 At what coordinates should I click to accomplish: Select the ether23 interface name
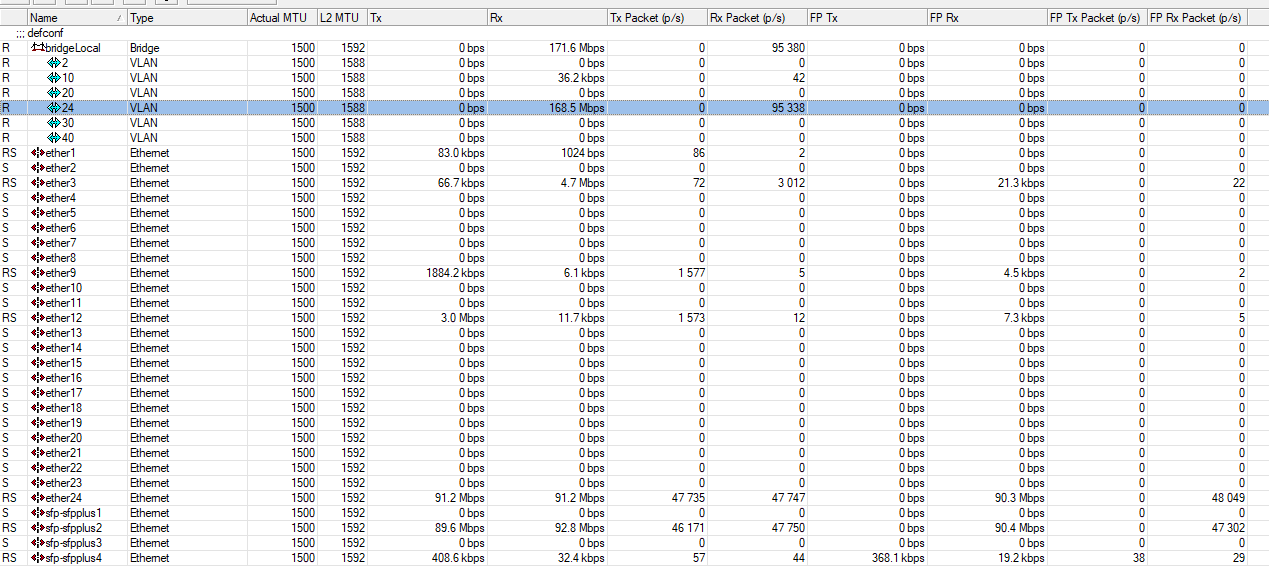[64, 483]
